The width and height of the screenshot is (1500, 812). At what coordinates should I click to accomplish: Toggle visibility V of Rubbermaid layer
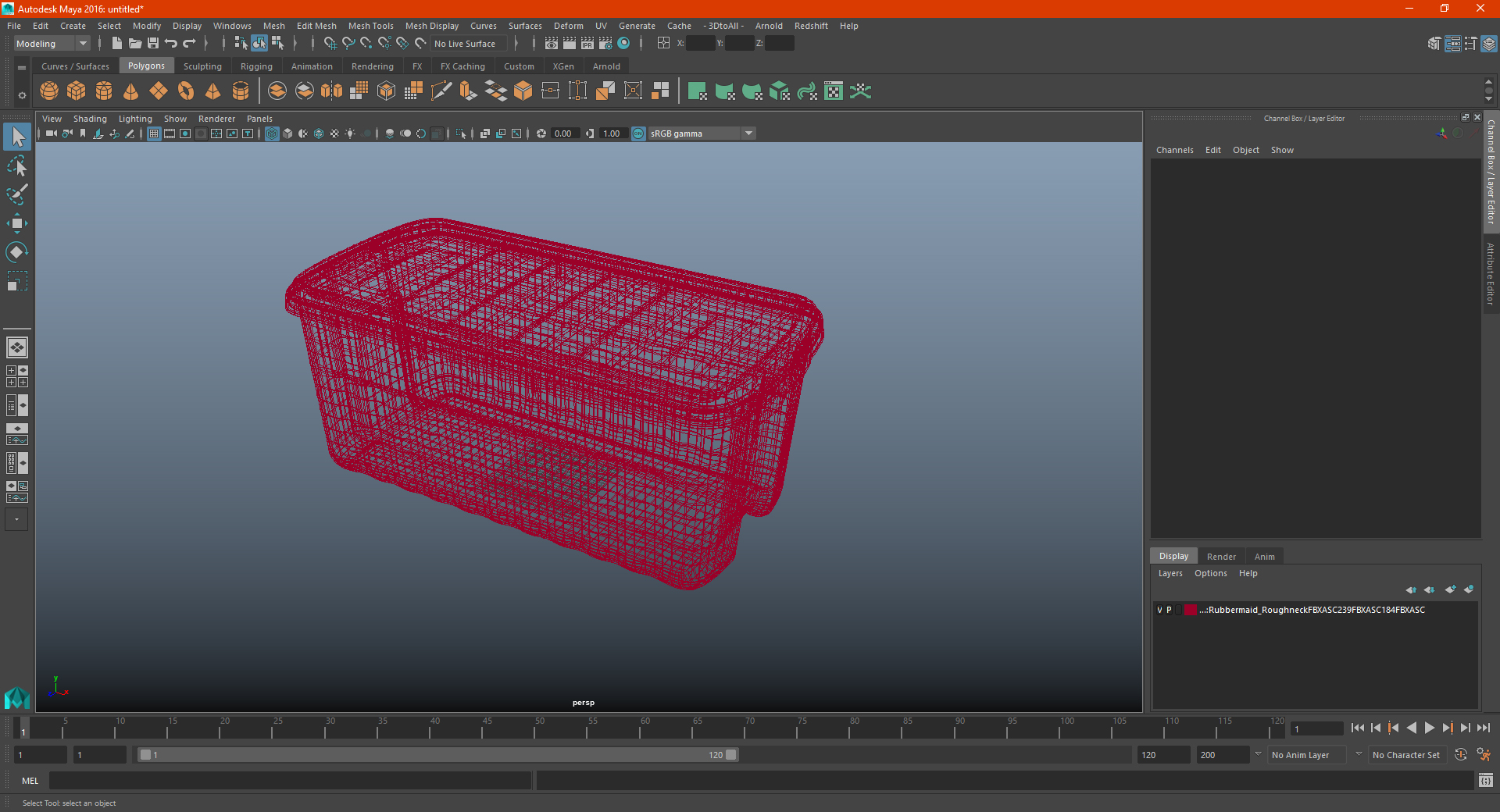1159,610
